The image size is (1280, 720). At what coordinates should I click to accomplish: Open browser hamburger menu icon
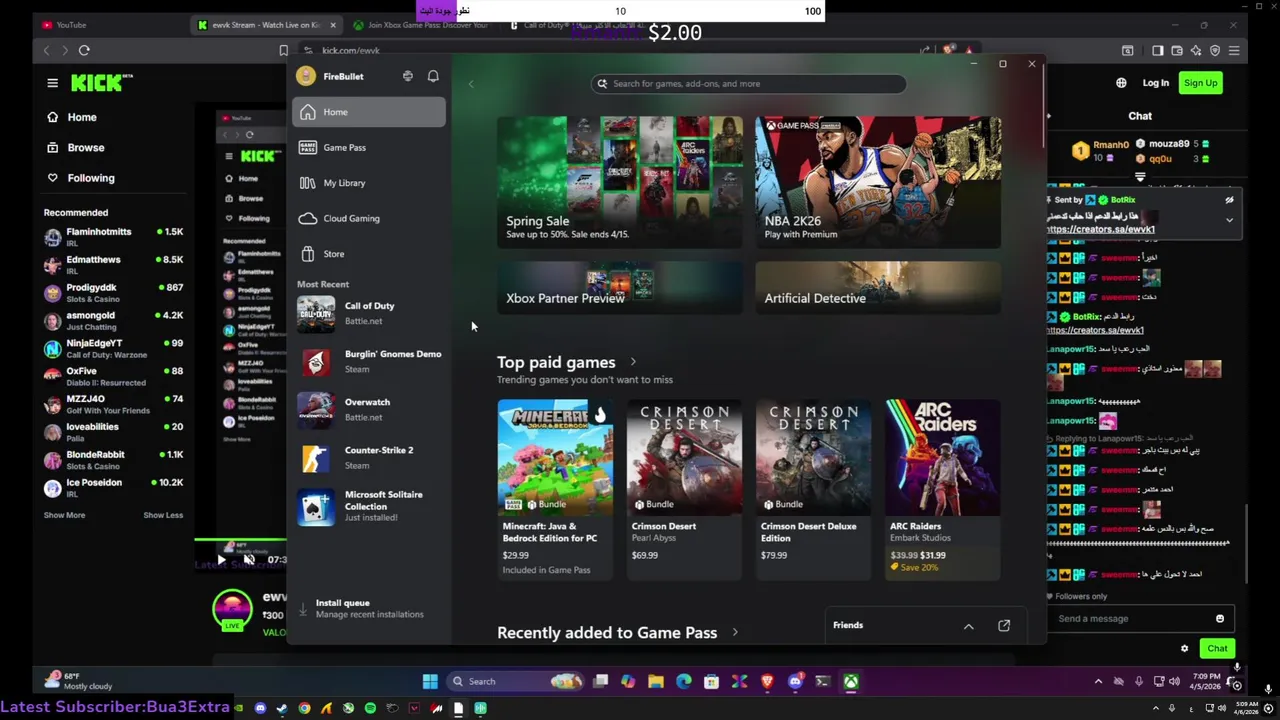(x=1234, y=51)
